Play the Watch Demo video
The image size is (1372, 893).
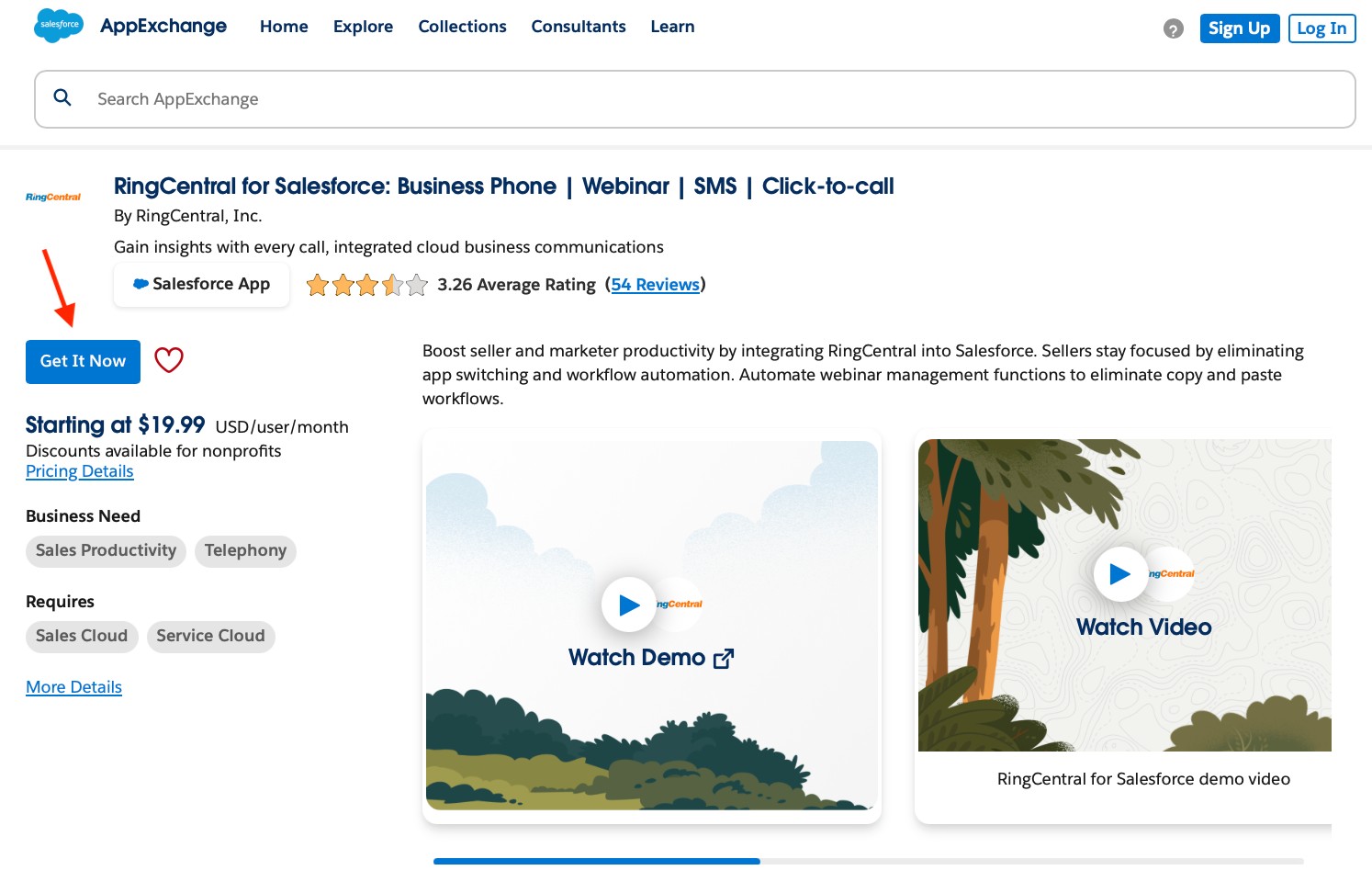point(628,605)
